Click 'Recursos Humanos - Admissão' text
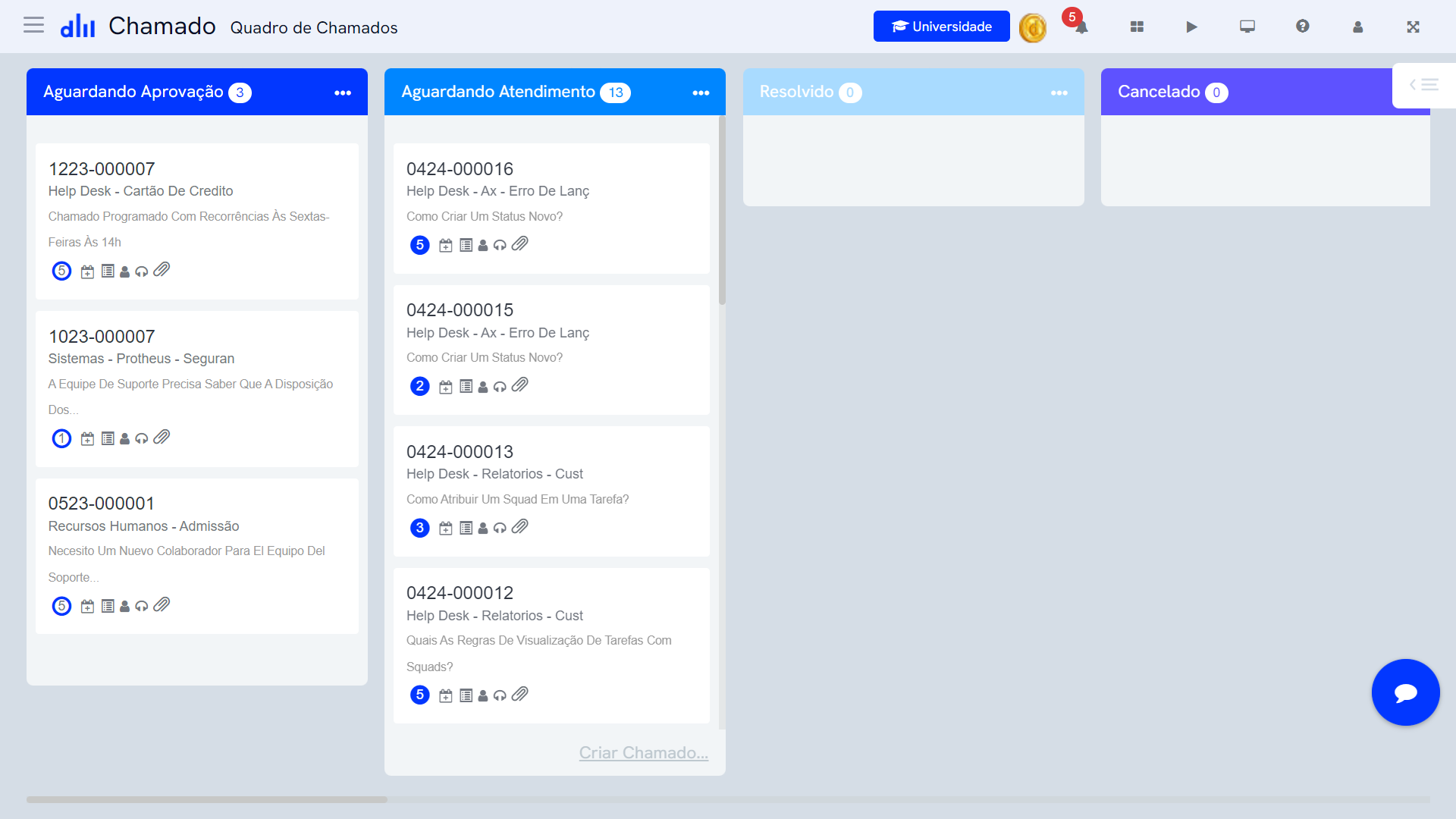 tap(143, 526)
